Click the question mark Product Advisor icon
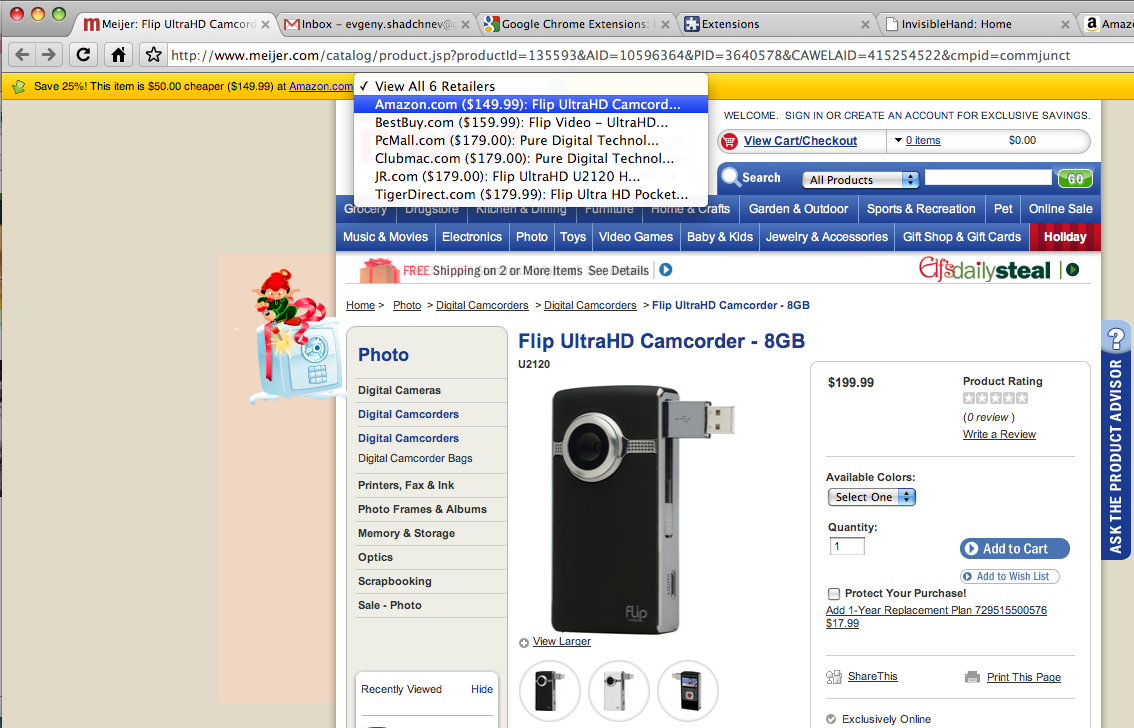Viewport: 1134px width, 728px height. tap(1116, 338)
